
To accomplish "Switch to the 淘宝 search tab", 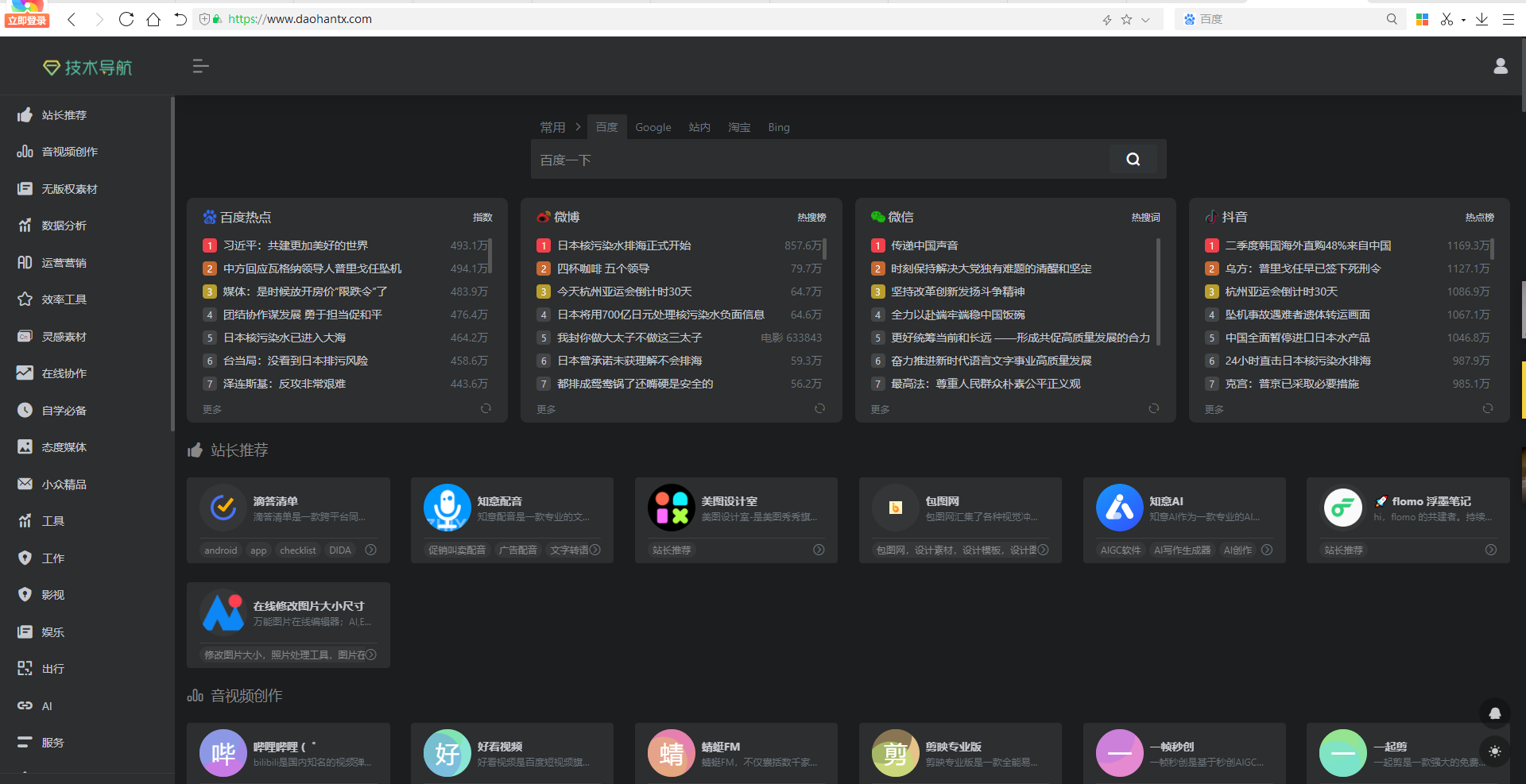I will click(x=739, y=127).
